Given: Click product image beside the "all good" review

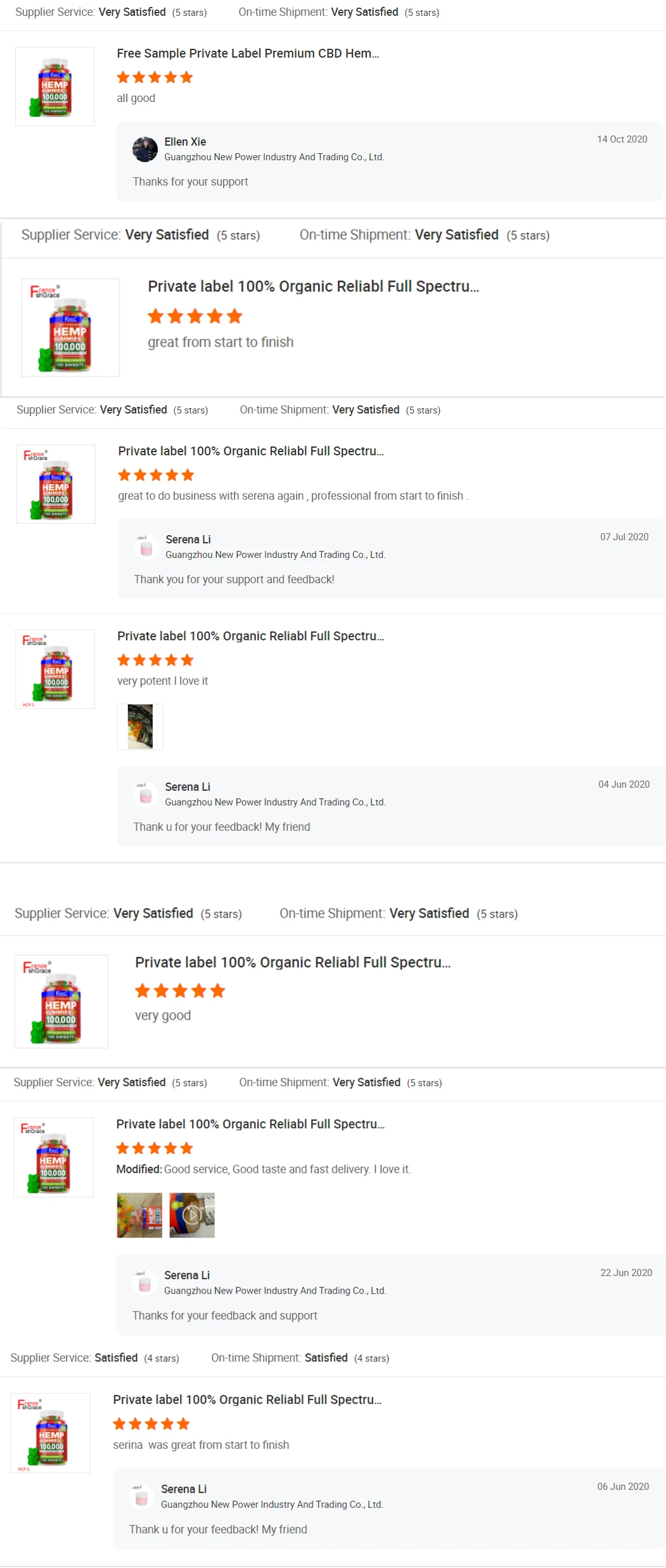Looking at the screenshot, I should coord(54,87).
